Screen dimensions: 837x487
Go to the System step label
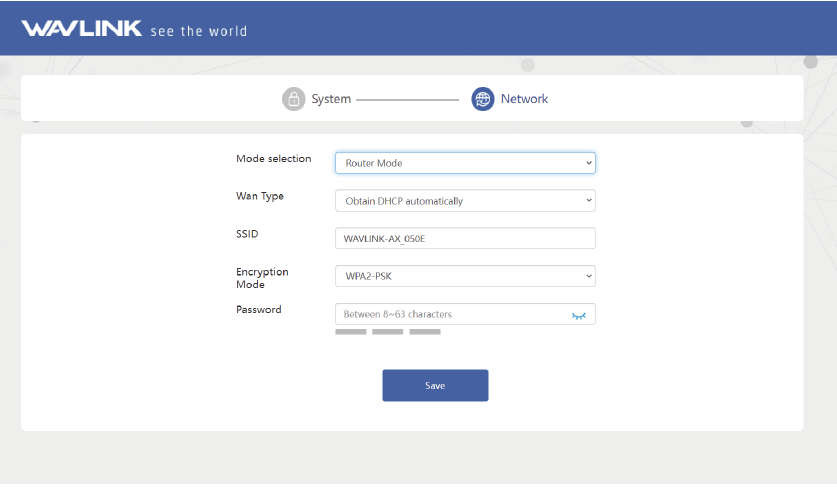(x=331, y=99)
